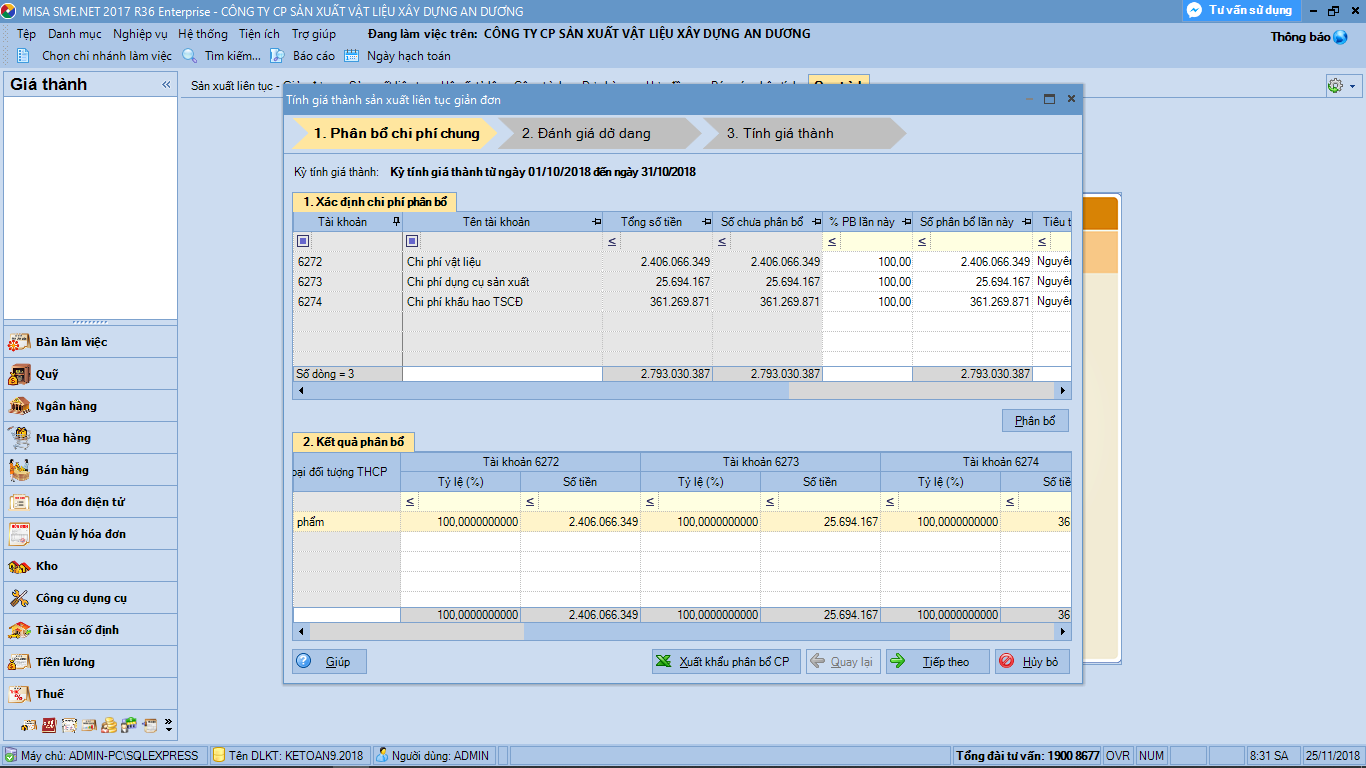The image size is (1366, 768).
Task: Click horizontal scrollbar of allocation results grid
Action: click(x=681, y=632)
